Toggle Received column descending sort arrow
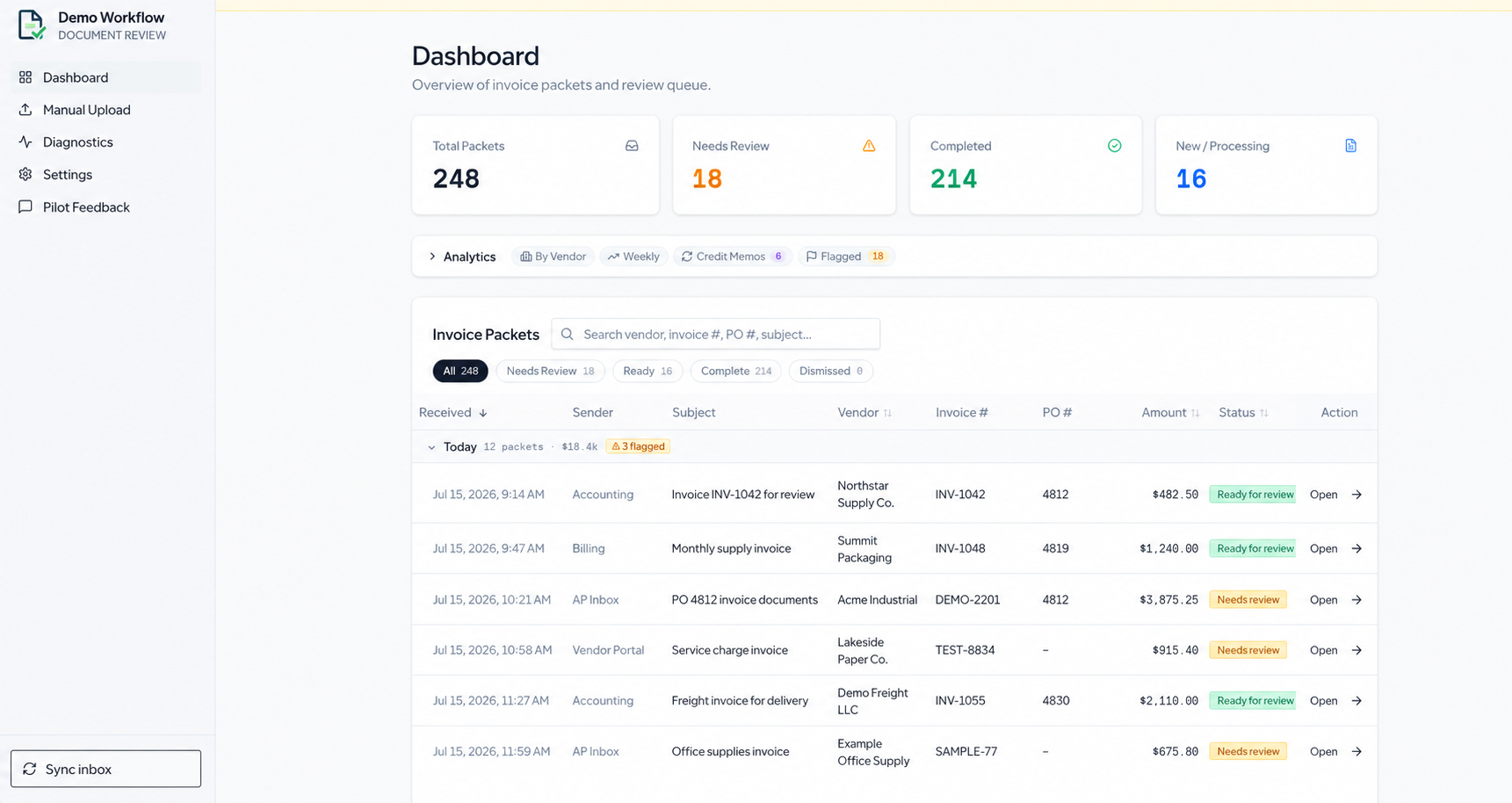 [483, 413]
